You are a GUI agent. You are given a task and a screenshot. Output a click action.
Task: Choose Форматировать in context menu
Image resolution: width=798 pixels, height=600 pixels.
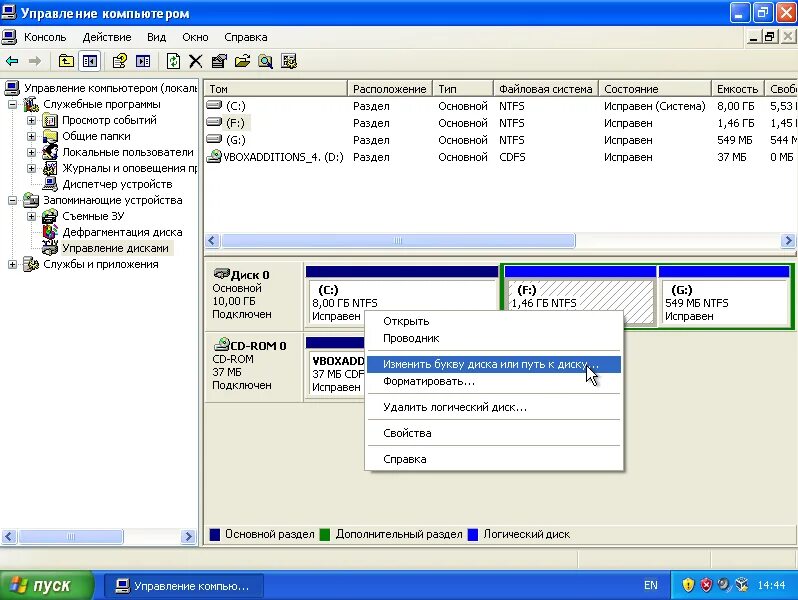click(x=494, y=381)
